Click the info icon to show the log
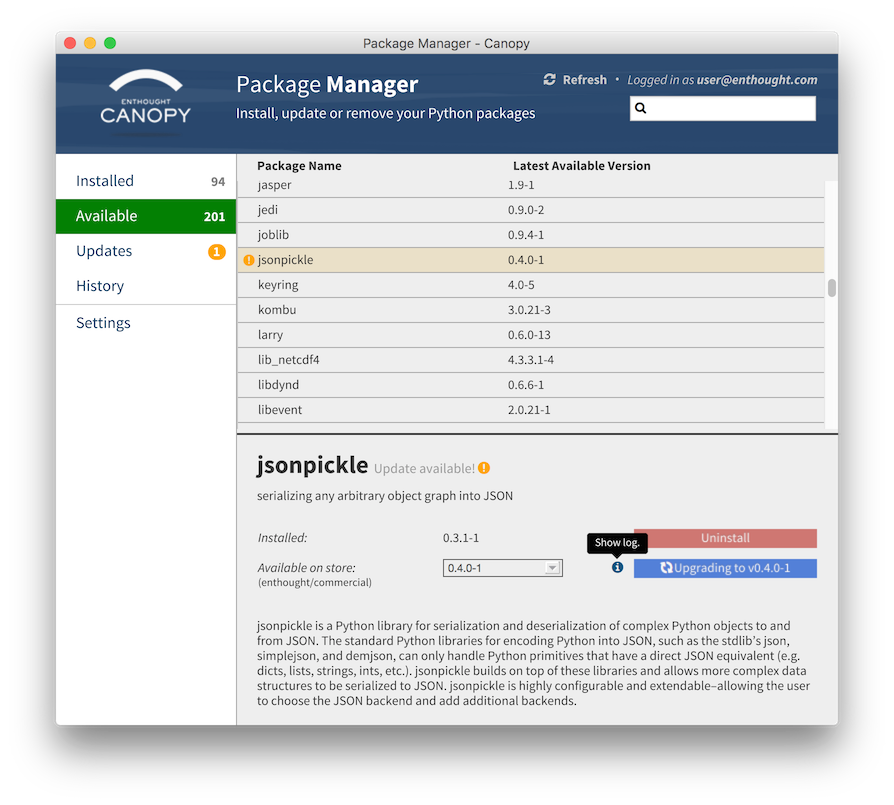Viewport: 894px width, 805px height. point(617,567)
